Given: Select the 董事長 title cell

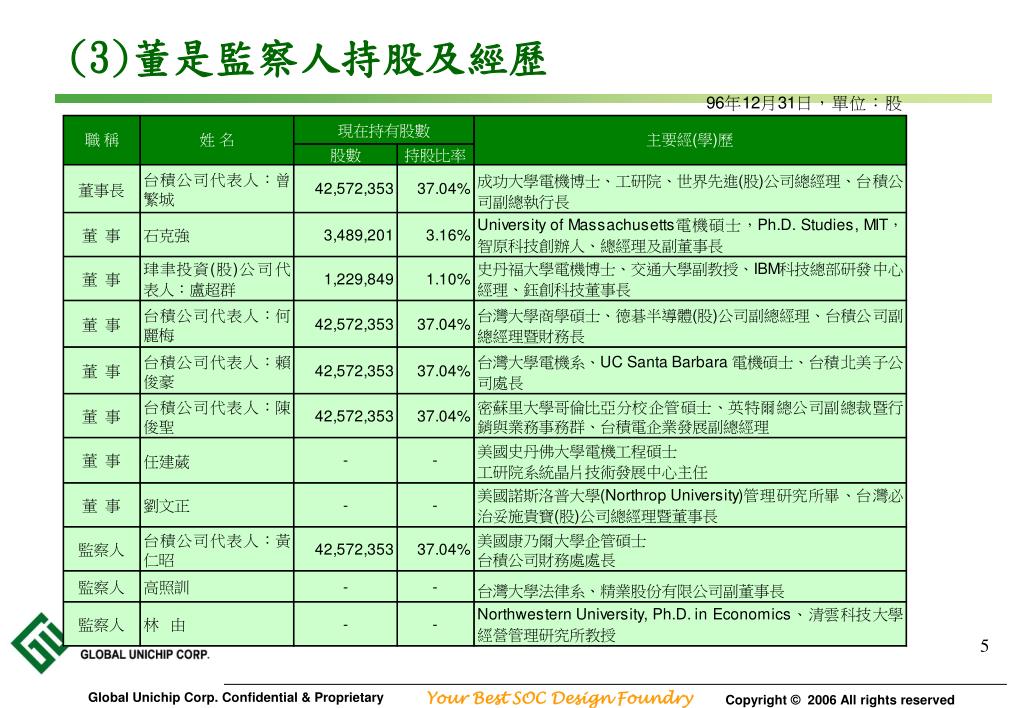Looking at the screenshot, I should coord(102,190).
